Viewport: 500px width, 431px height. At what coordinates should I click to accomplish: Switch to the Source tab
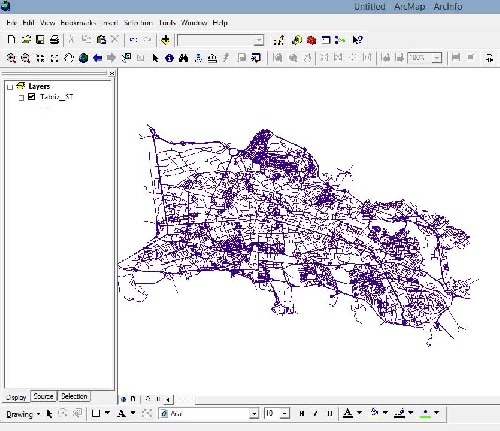pyautogui.click(x=43, y=396)
